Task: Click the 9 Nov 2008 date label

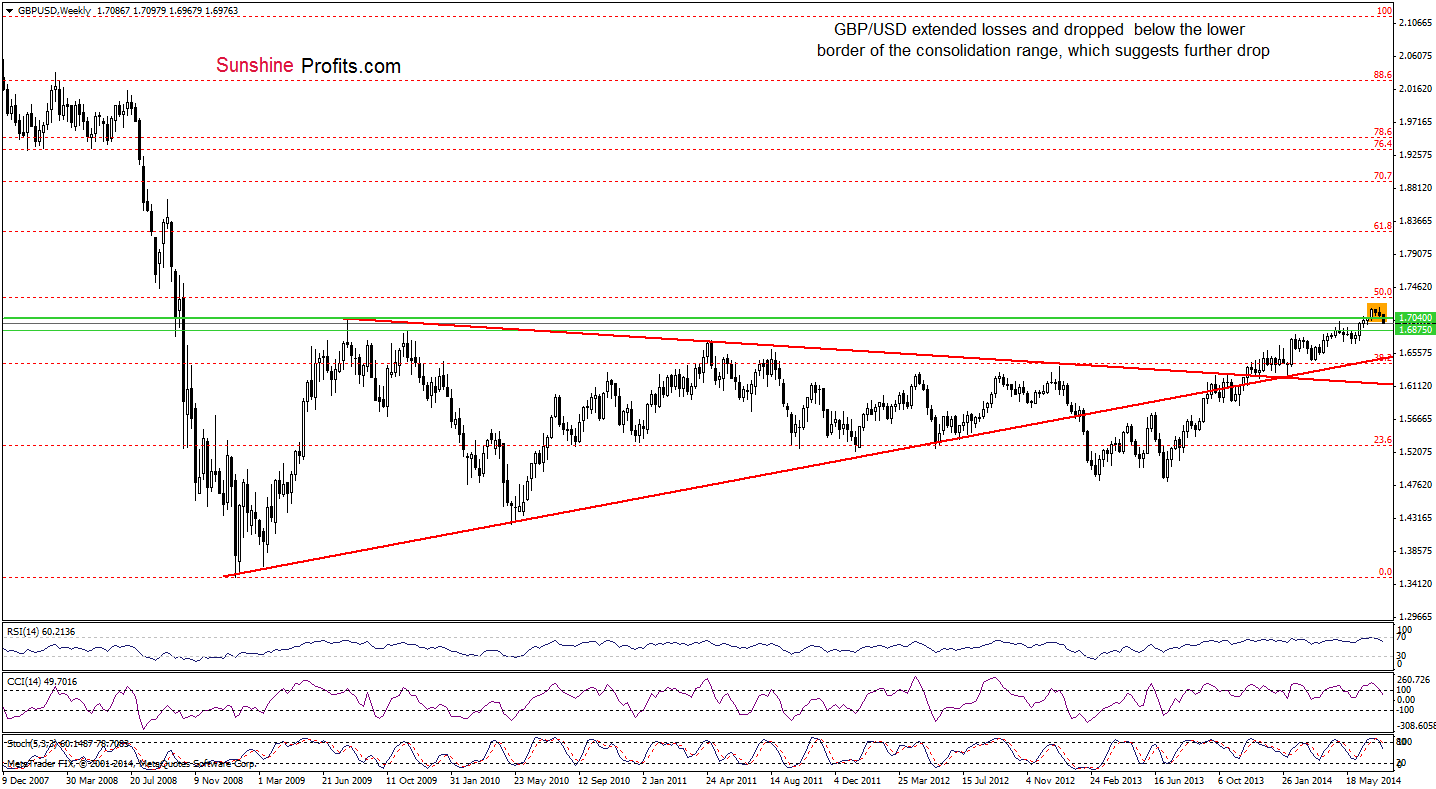Action: coord(217,779)
